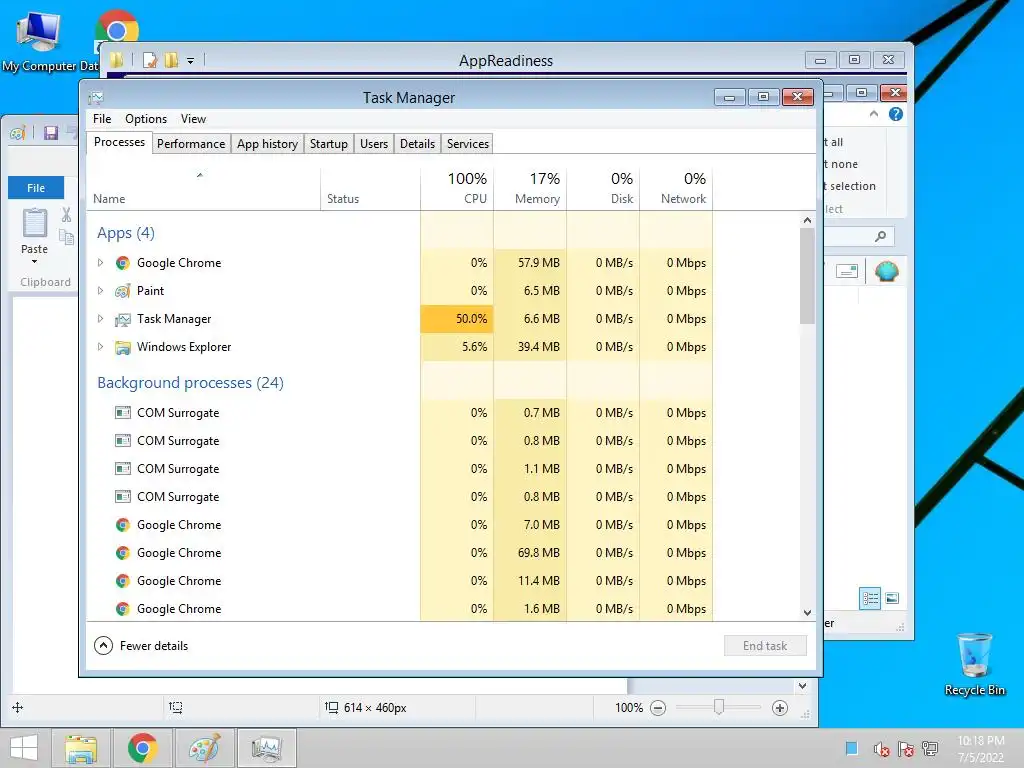Click the Paint app icon in Task Manager
The height and width of the screenshot is (768, 1024).
pos(122,291)
